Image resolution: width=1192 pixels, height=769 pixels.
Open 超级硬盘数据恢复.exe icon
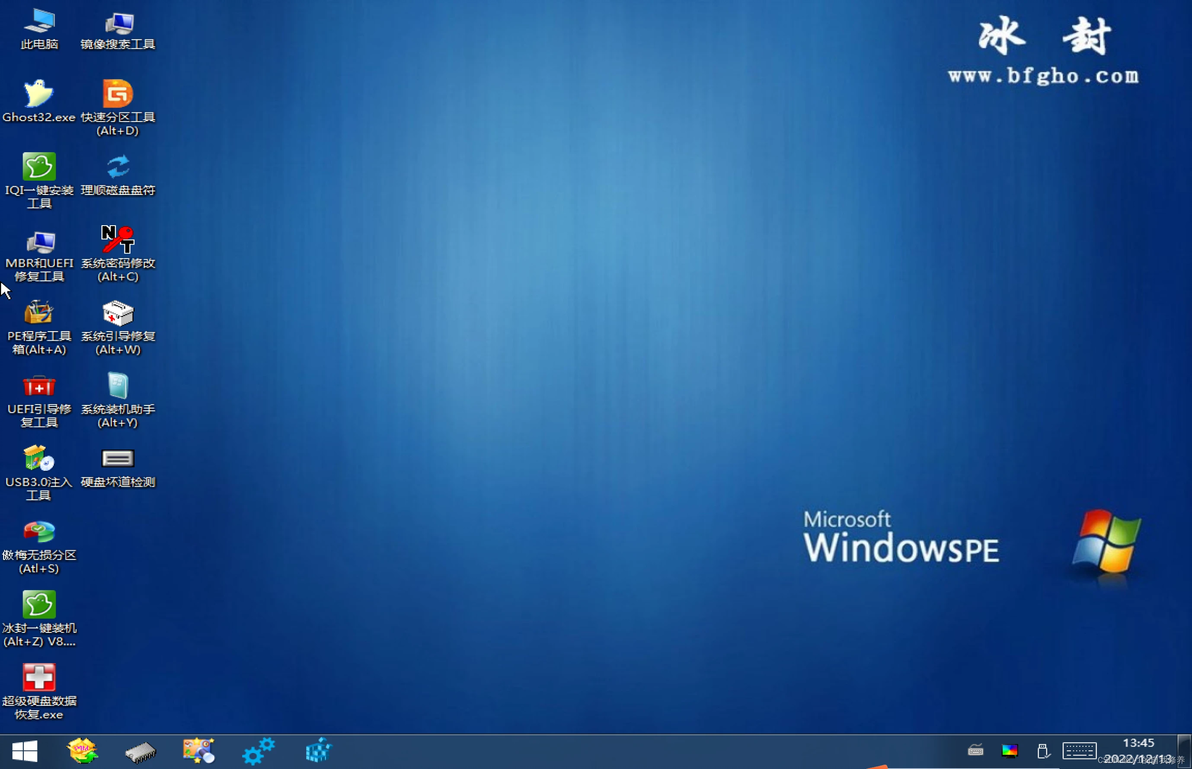point(39,691)
